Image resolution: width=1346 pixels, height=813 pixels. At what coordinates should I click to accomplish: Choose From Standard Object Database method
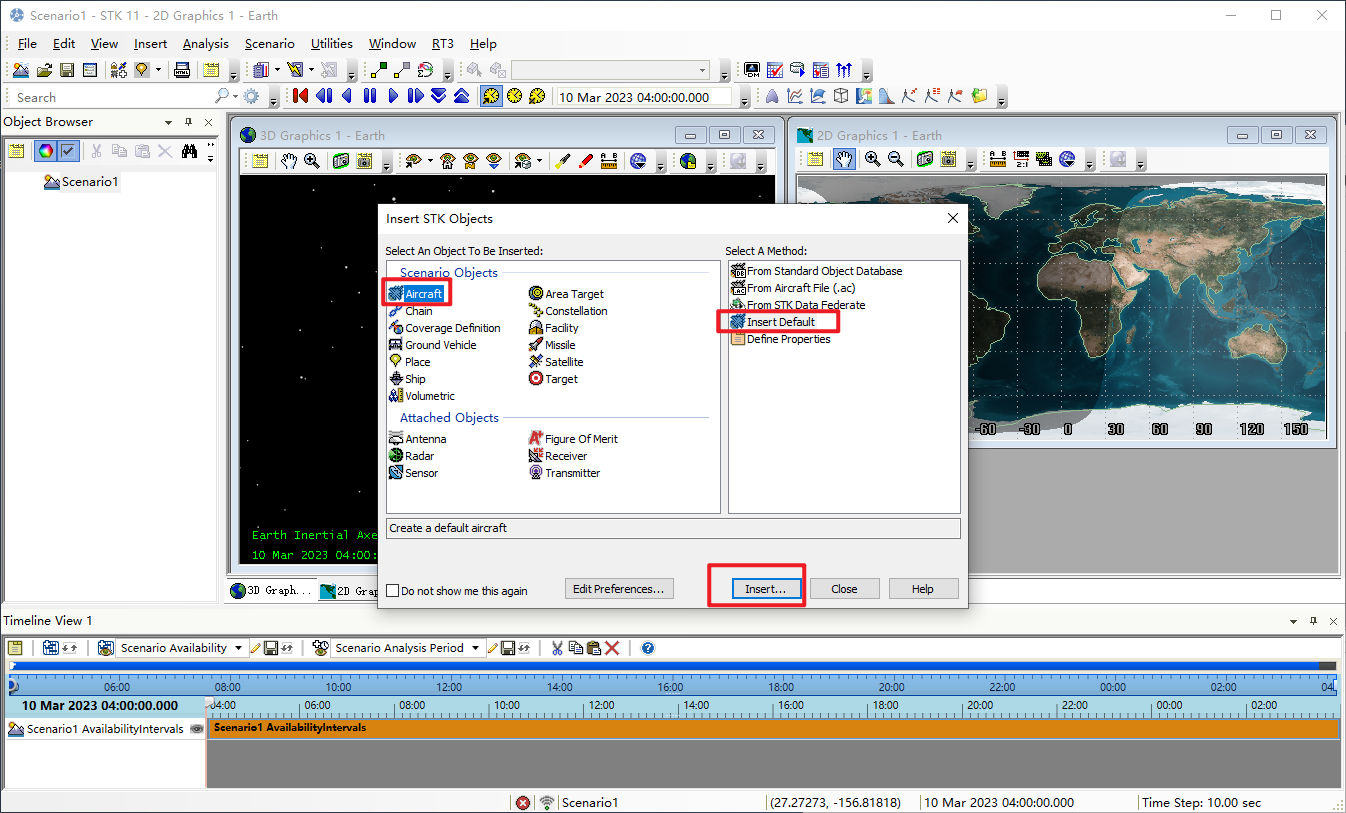[816, 271]
